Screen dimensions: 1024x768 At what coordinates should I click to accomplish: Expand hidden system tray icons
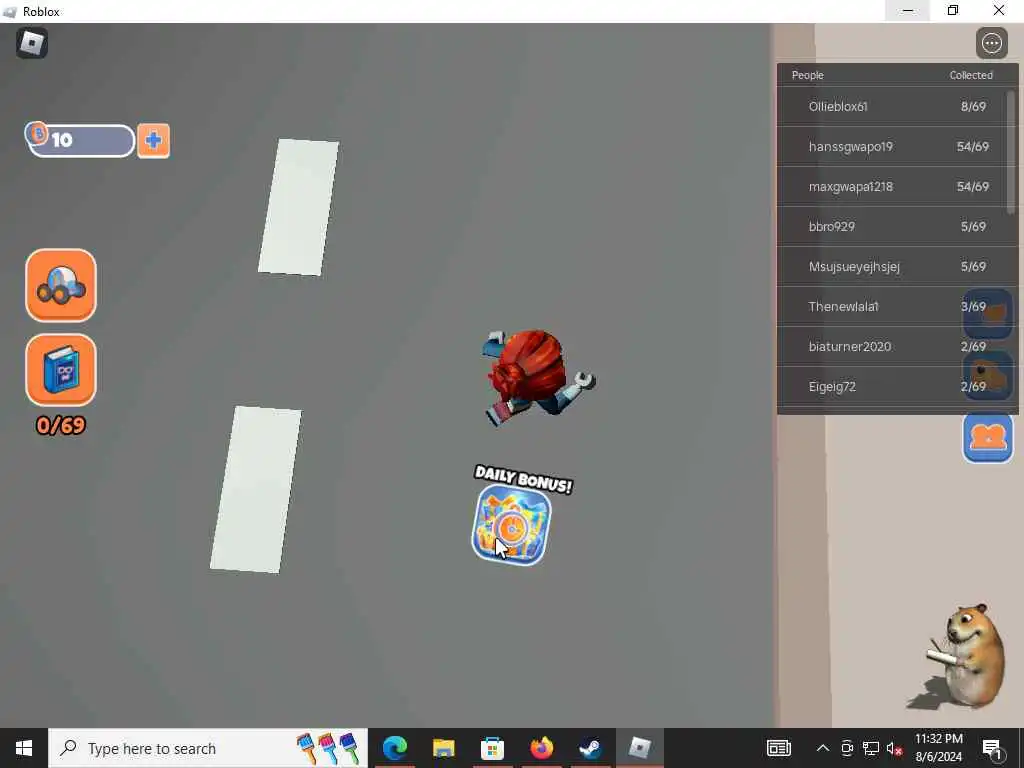click(x=823, y=748)
